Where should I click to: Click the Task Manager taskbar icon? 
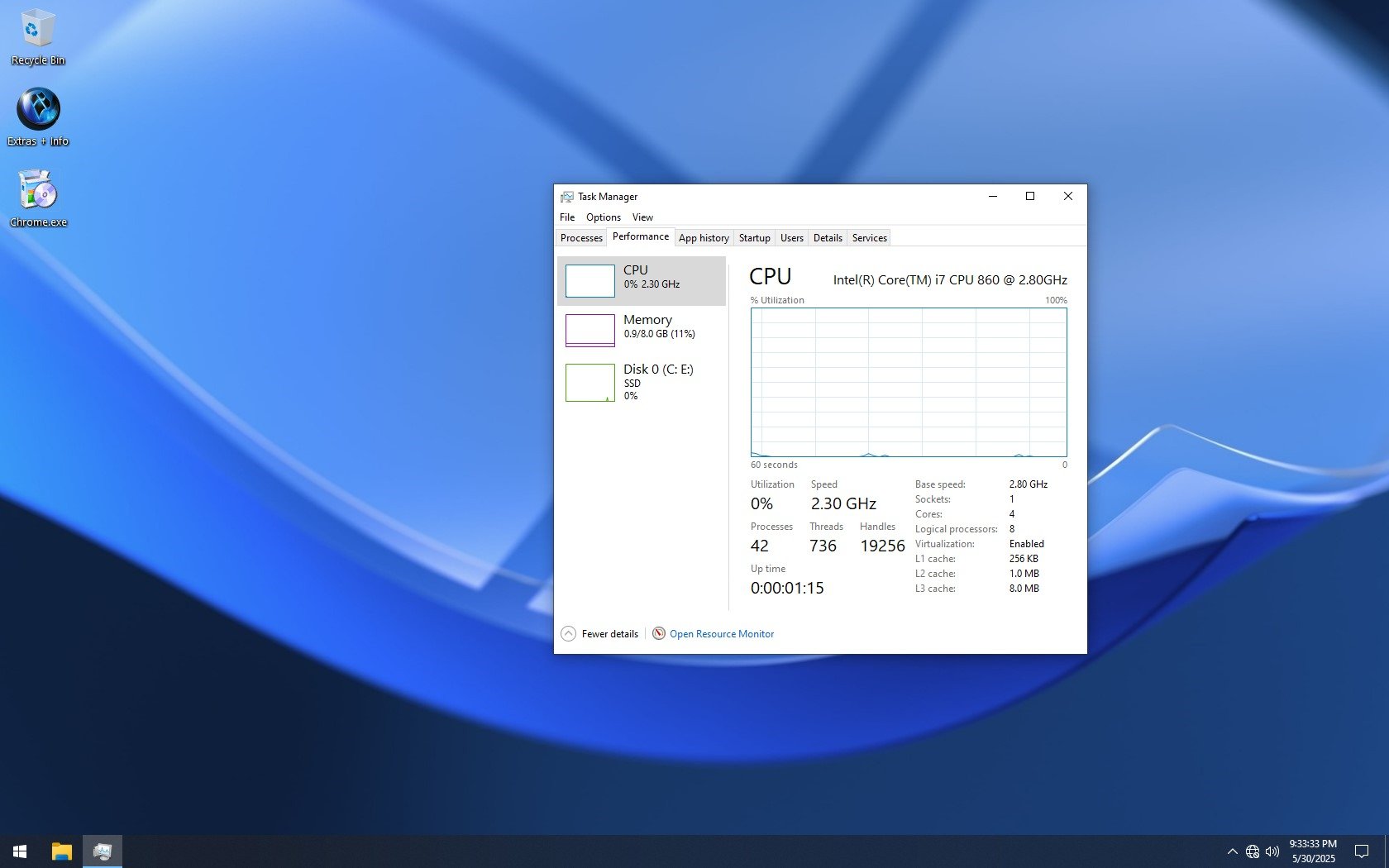(x=103, y=851)
